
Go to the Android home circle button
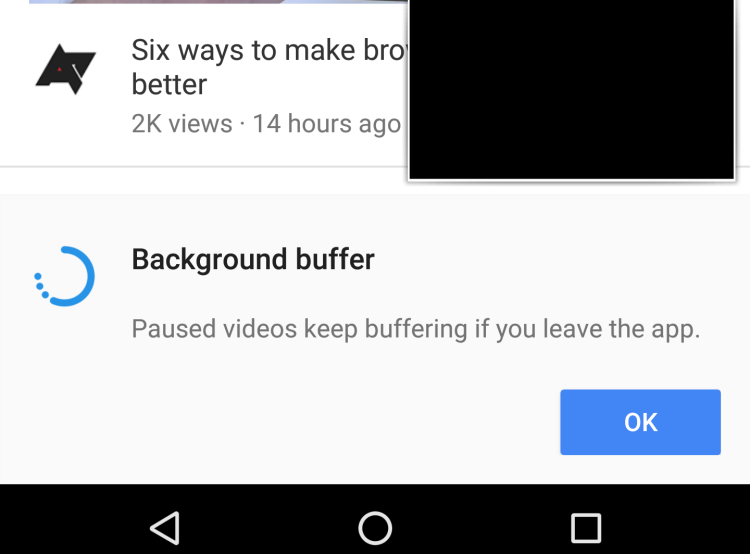tap(375, 528)
